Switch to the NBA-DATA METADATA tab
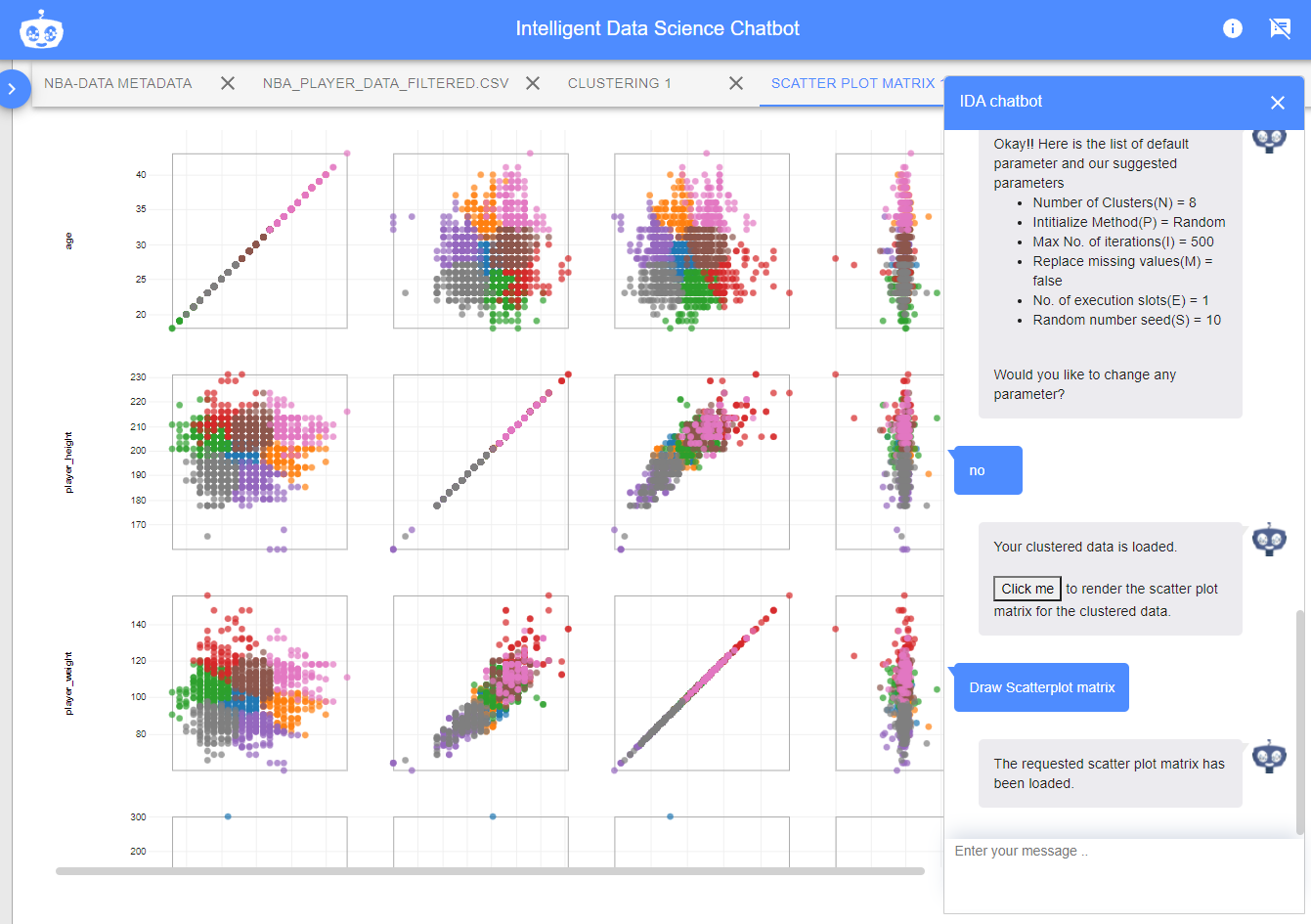The image size is (1311, 924). 118,84
